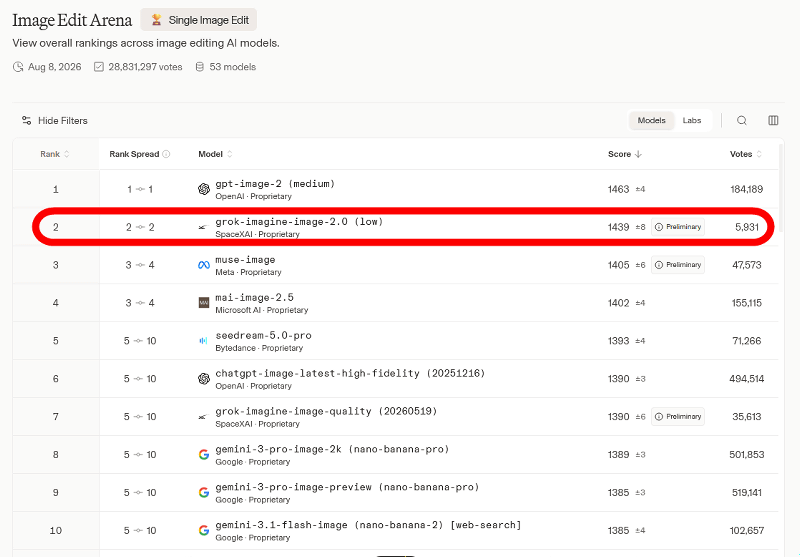Click the '28,831,297 votes' total text
800x557 pixels.
pos(145,67)
